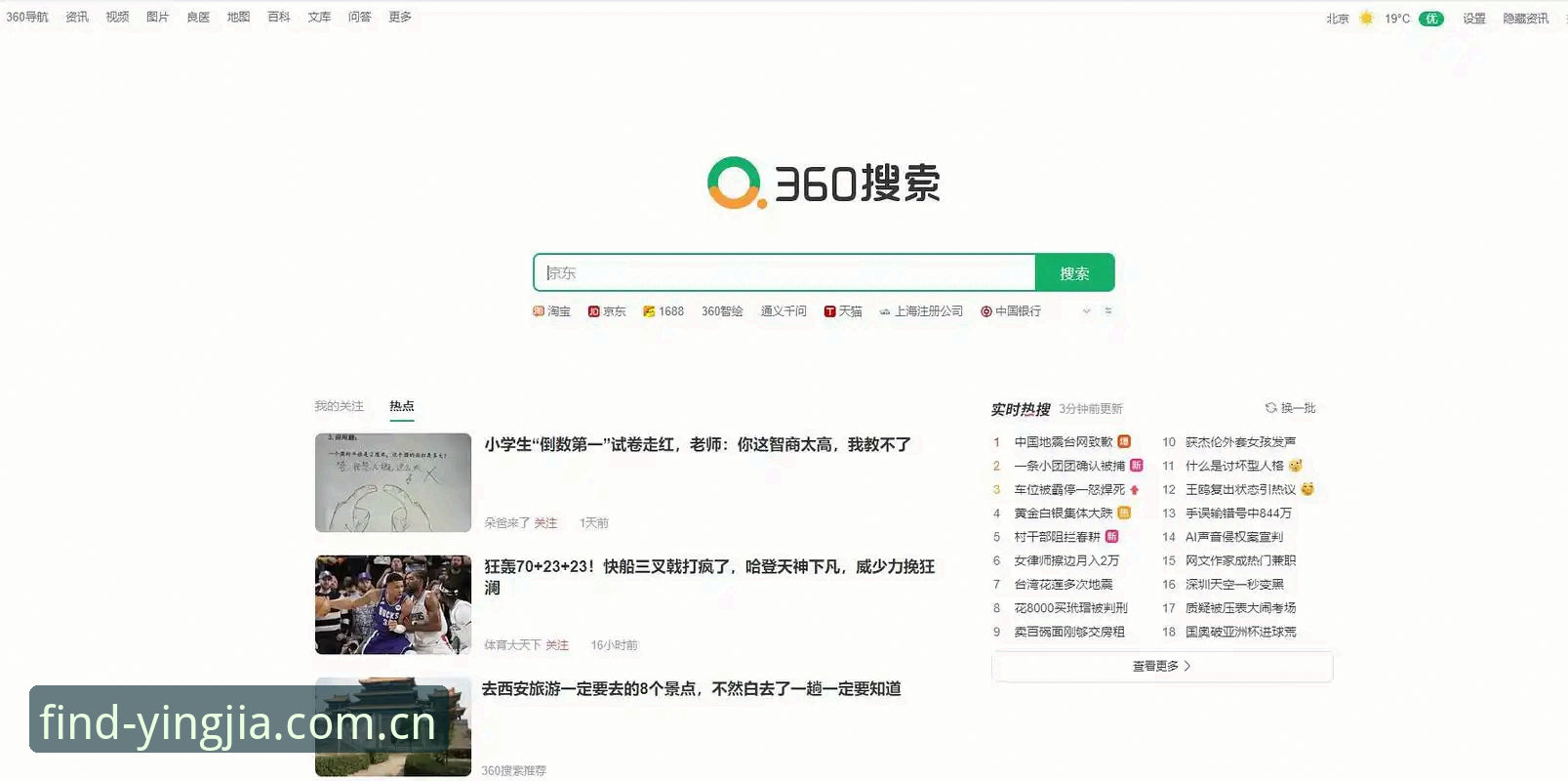This screenshot has width=1568, height=781.
Task: Expand shortcut links with the chevron
Action: pyautogui.click(x=1086, y=311)
